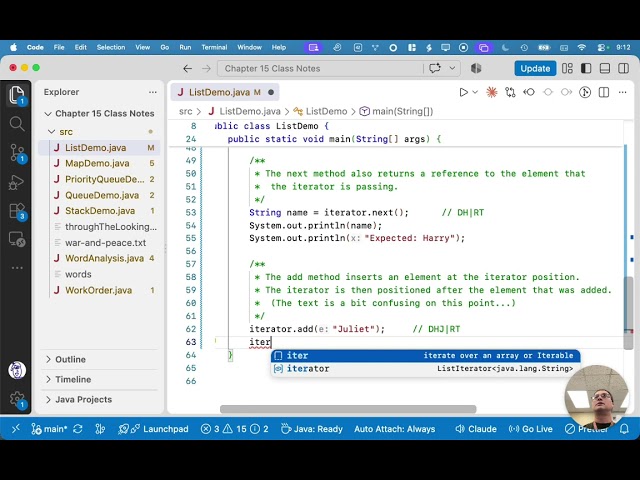Click the ListDemo class breadcrumb
640x480 pixels.
tap(320, 111)
